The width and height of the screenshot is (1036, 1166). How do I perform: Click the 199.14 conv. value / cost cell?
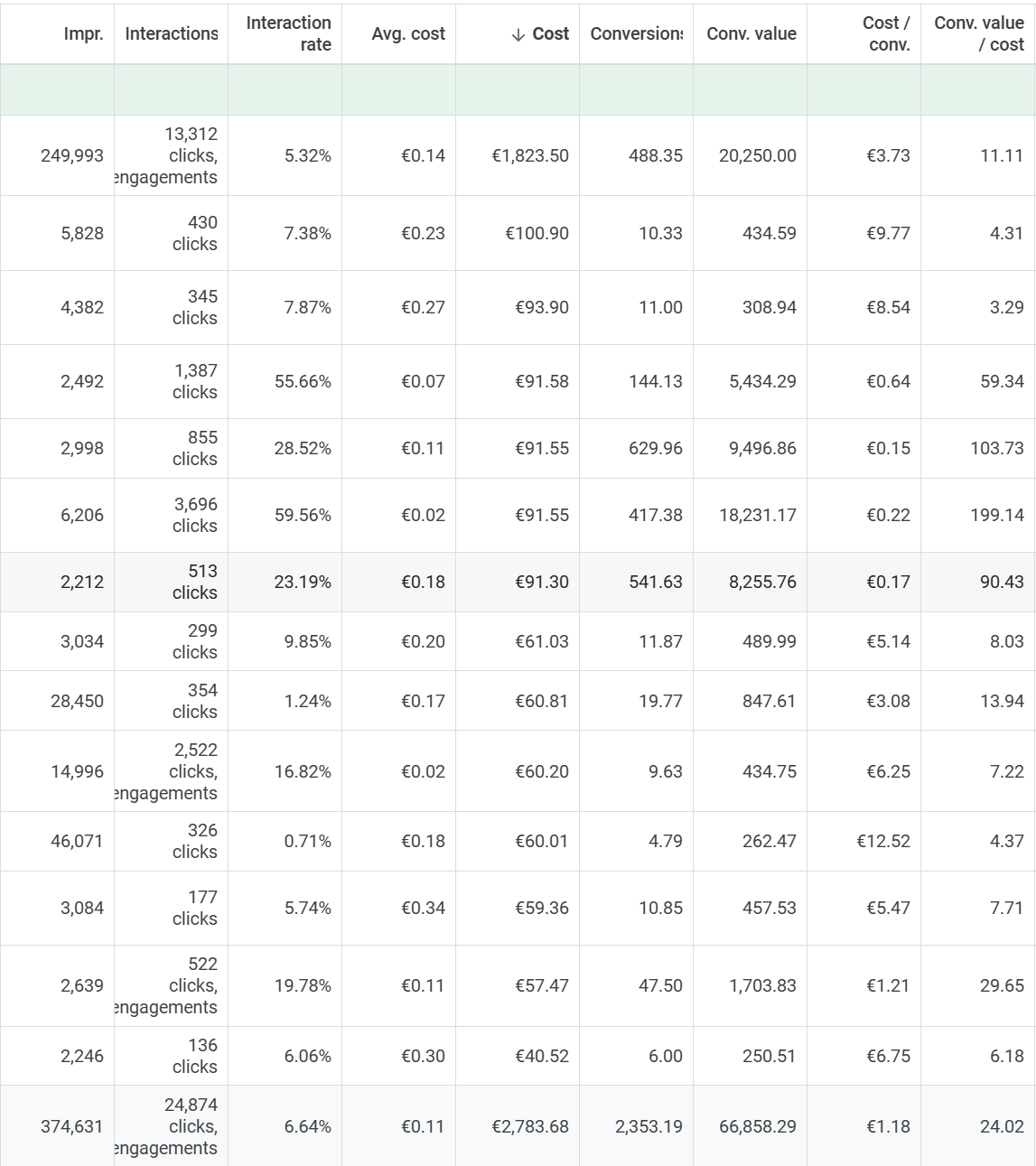pyautogui.click(x=996, y=515)
